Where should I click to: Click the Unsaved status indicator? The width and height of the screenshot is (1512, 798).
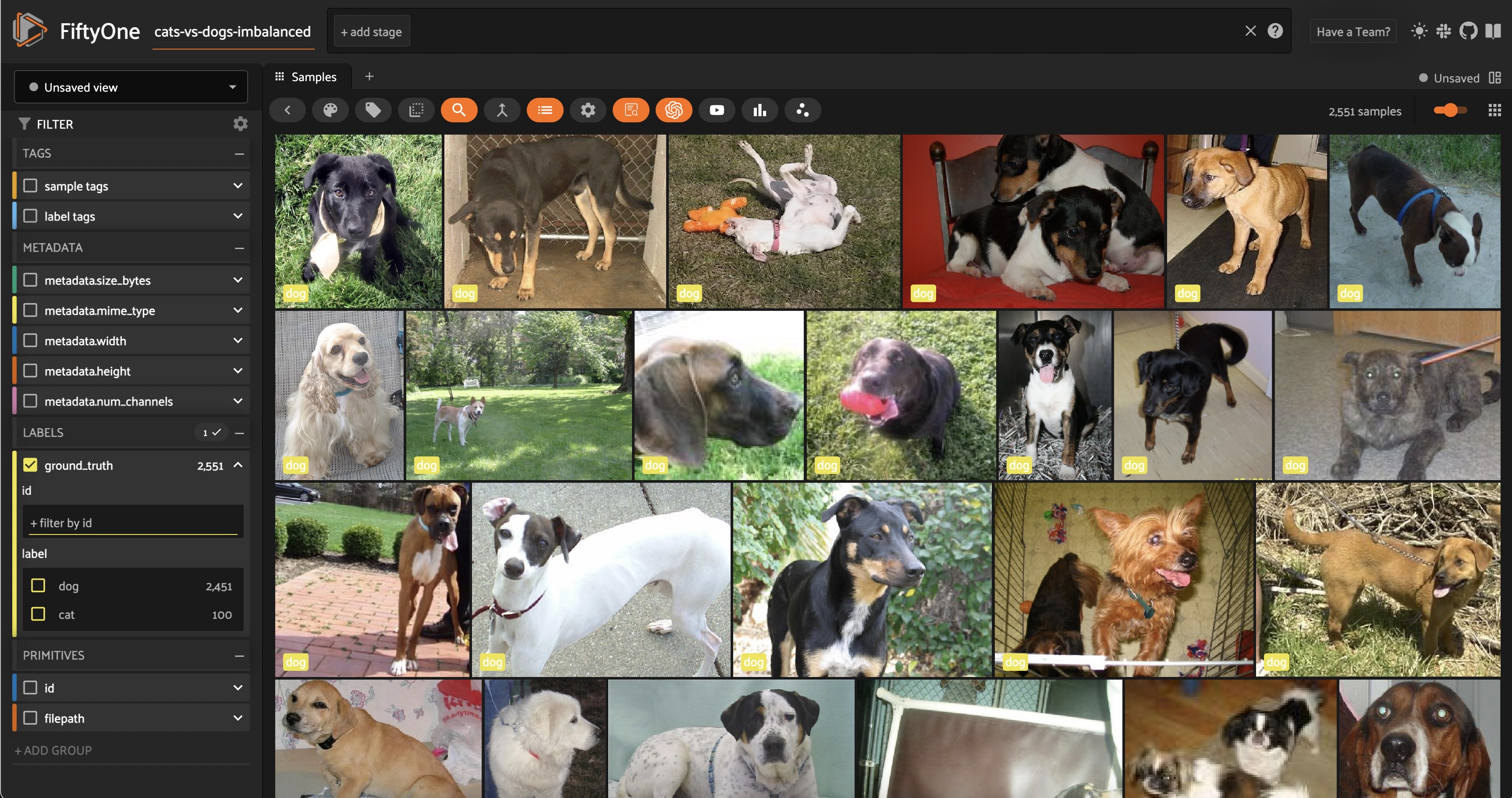pyautogui.click(x=1448, y=78)
